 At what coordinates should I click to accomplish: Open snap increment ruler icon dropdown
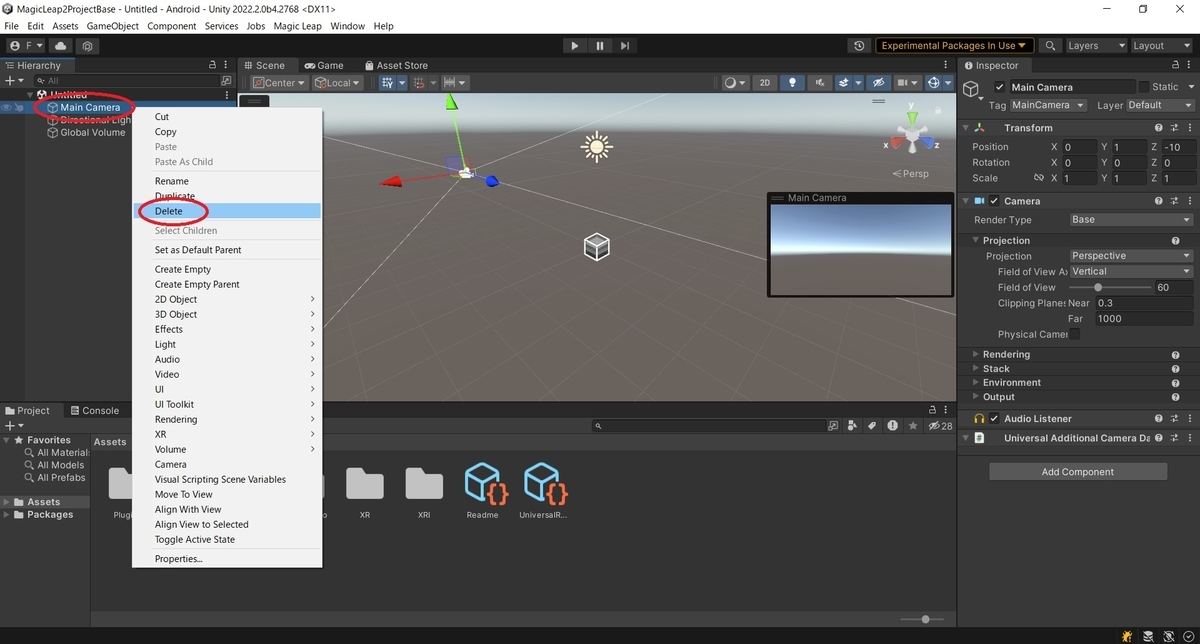(x=455, y=83)
